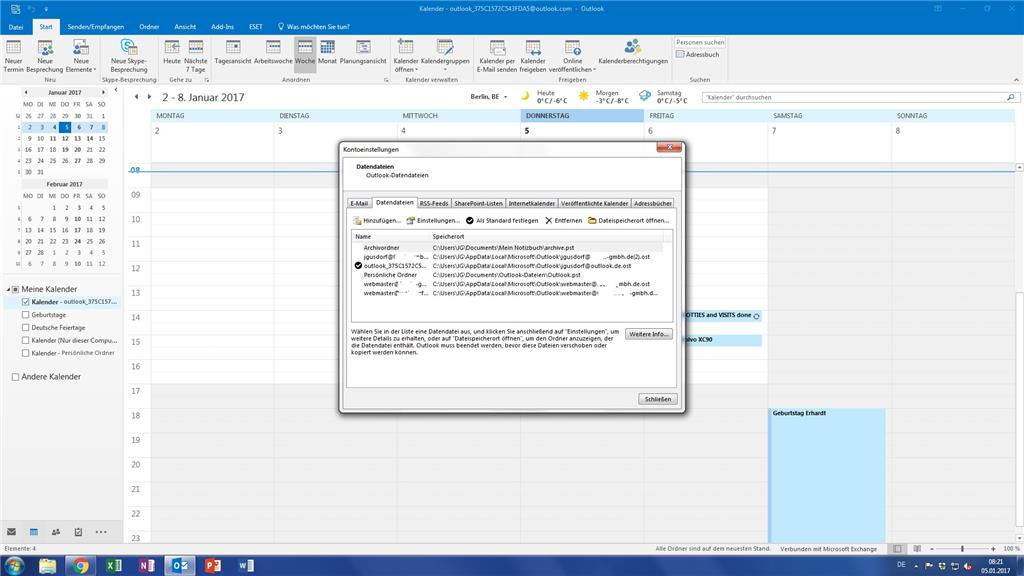Click Kalender freigeben icon
Image resolution: width=1024 pixels, height=576 pixels.
coord(533,56)
